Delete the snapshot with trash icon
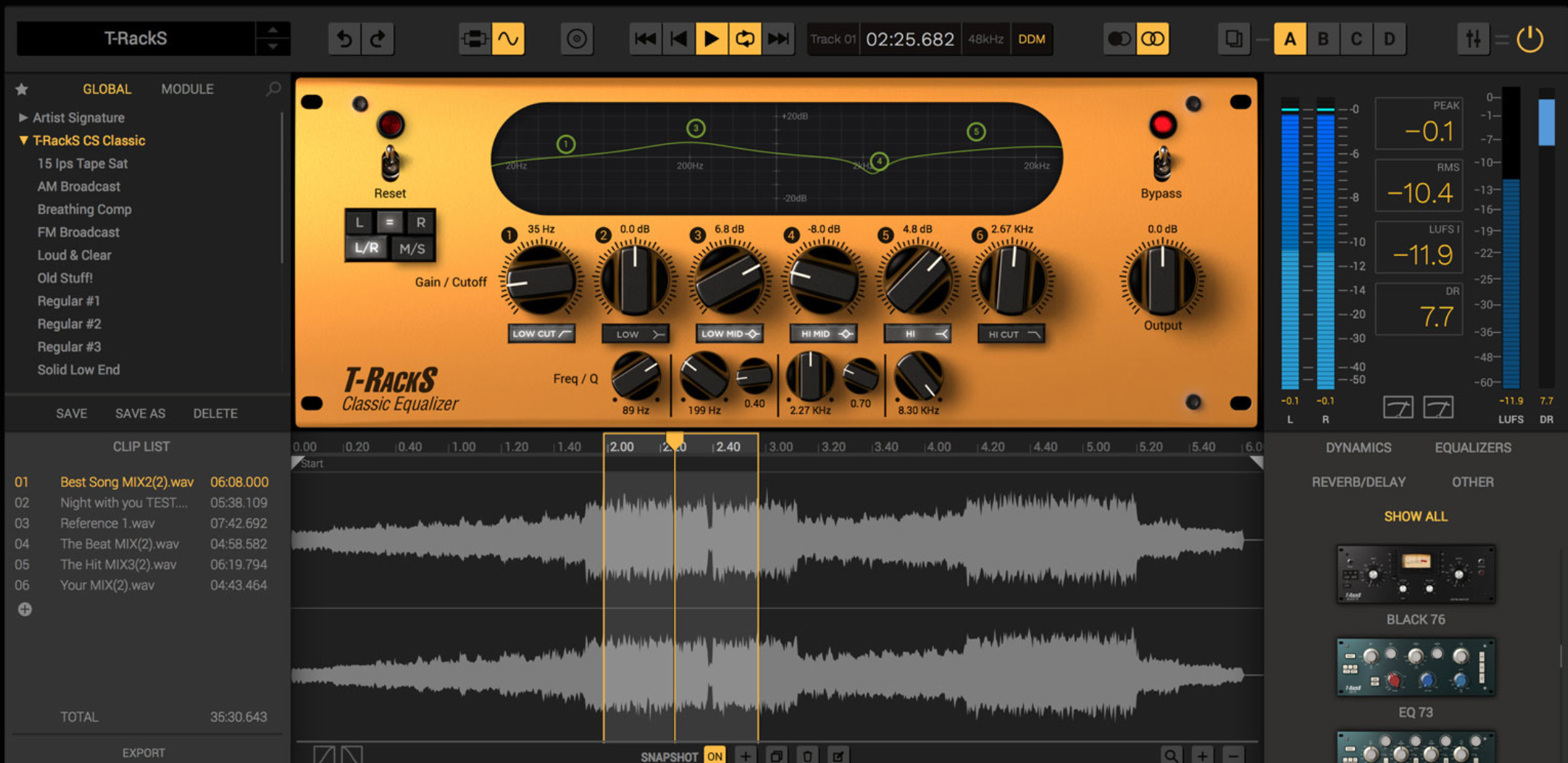The height and width of the screenshot is (763, 1568). (808, 756)
